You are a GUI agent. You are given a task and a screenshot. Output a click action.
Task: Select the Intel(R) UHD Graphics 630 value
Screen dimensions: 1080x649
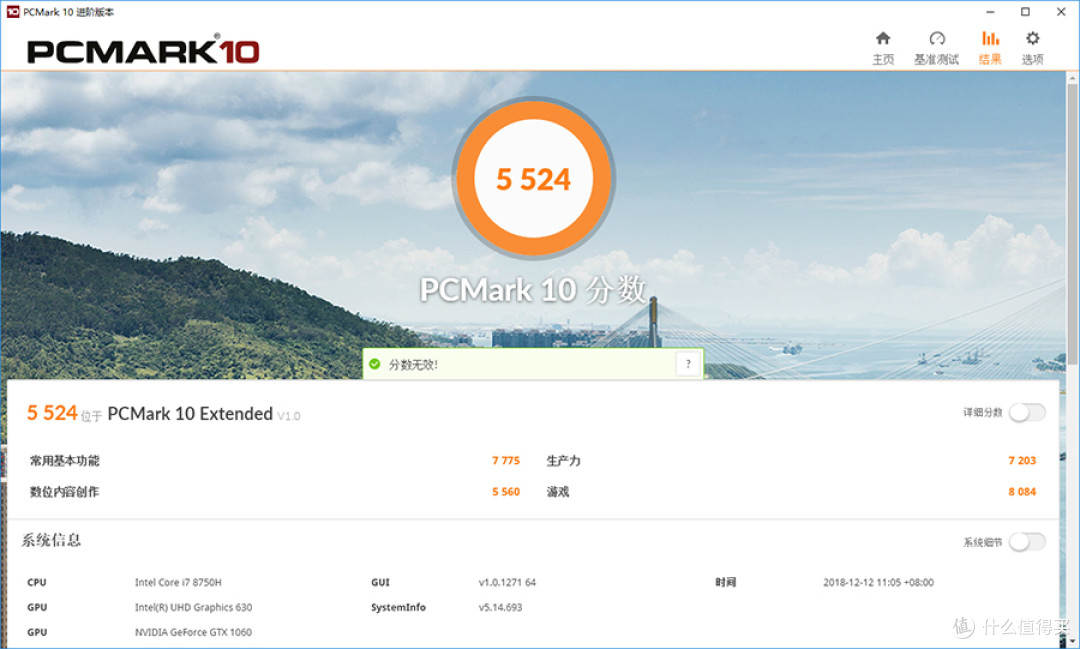[194, 607]
